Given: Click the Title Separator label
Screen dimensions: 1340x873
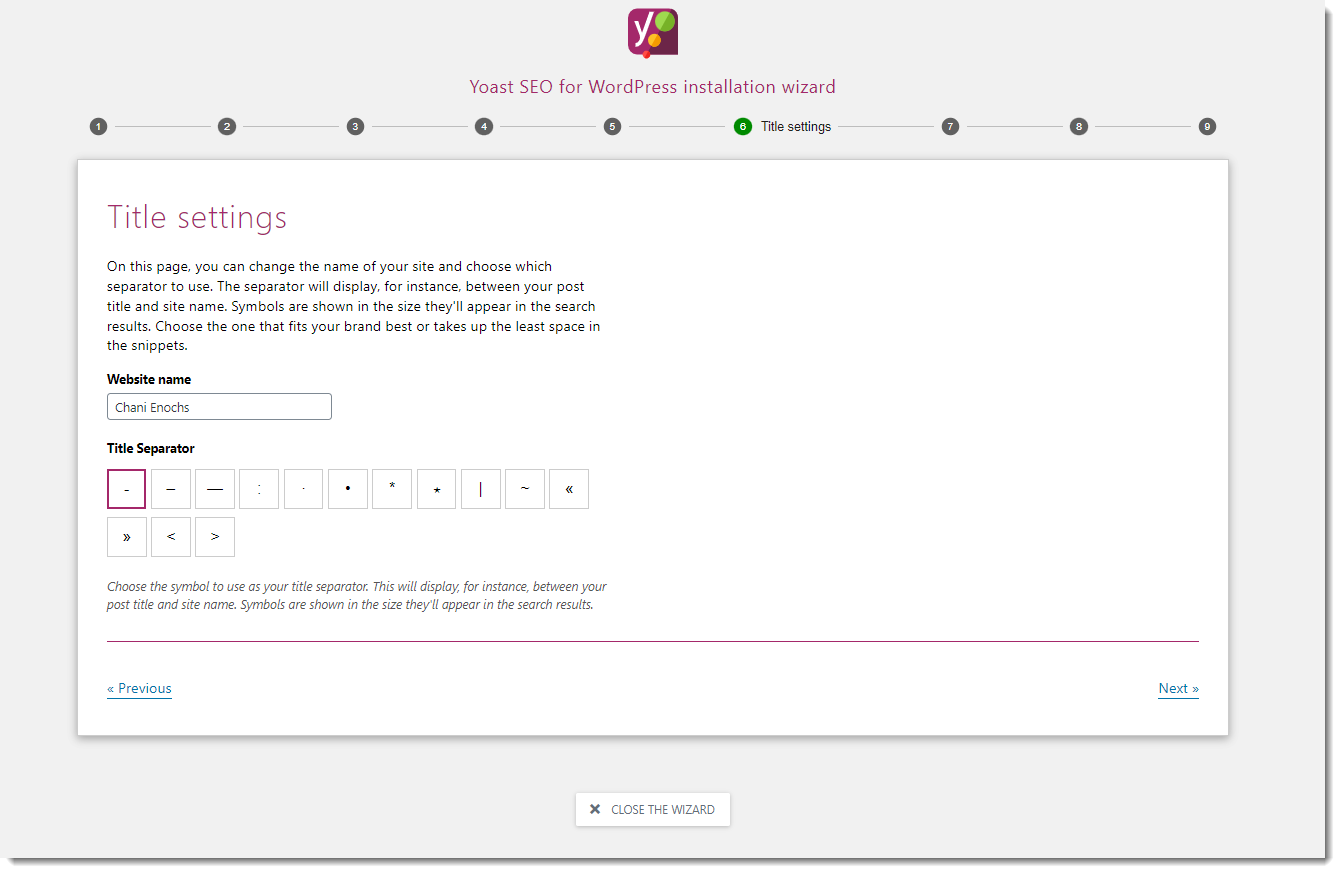Looking at the screenshot, I should click(151, 448).
